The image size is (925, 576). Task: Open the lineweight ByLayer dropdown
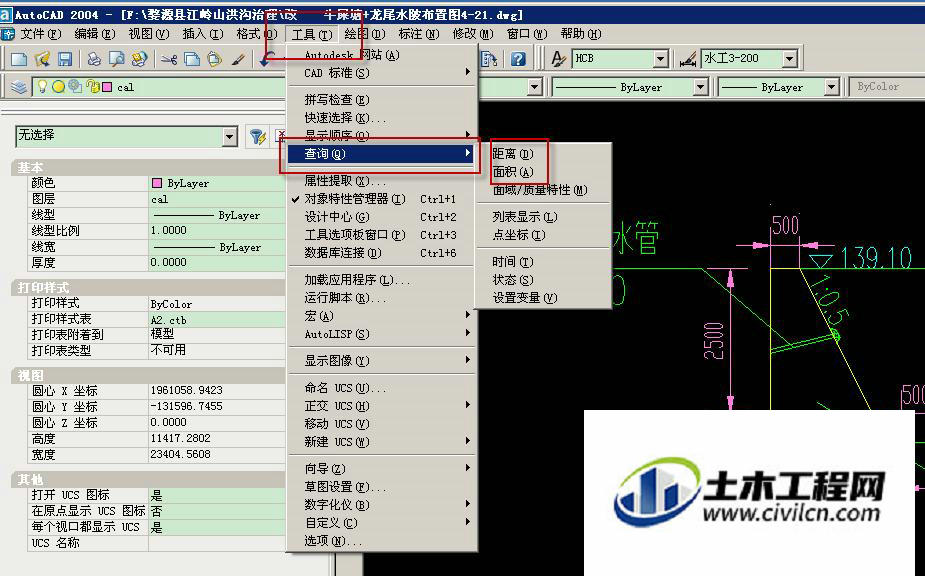point(831,87)
